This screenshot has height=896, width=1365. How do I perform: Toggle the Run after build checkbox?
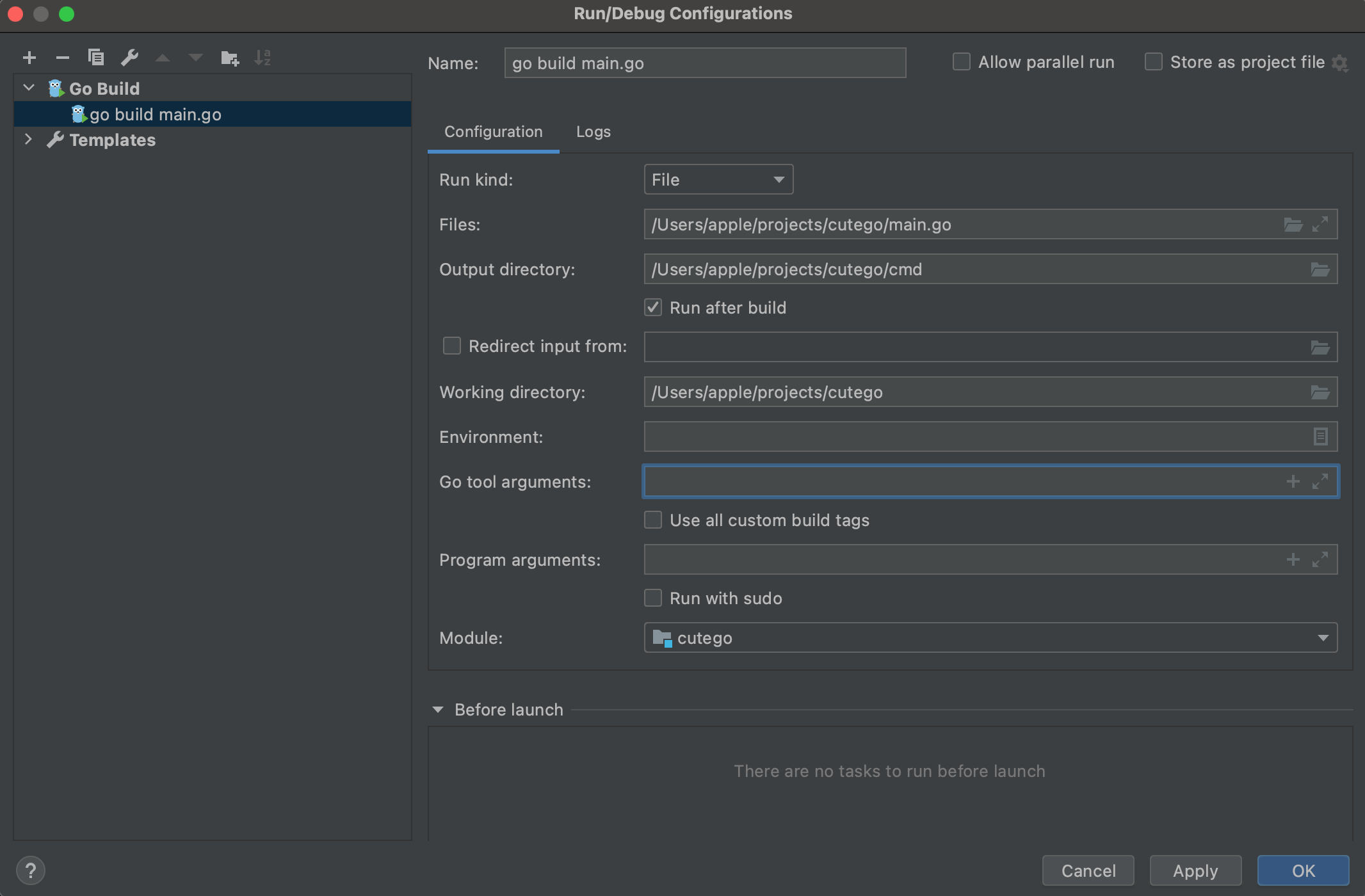point(652,307)
